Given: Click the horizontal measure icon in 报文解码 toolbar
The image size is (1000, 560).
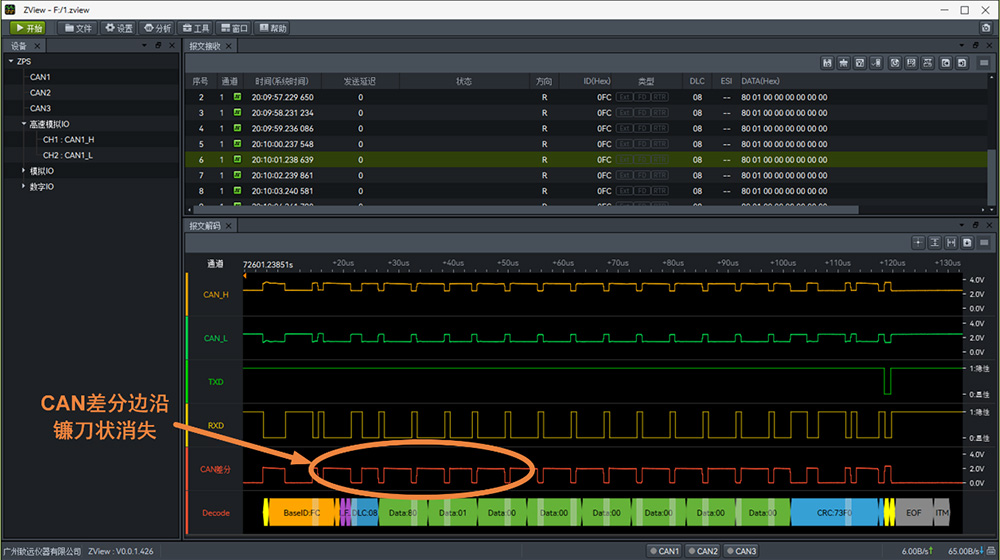Looking at the screenshot, I should 951,243.
